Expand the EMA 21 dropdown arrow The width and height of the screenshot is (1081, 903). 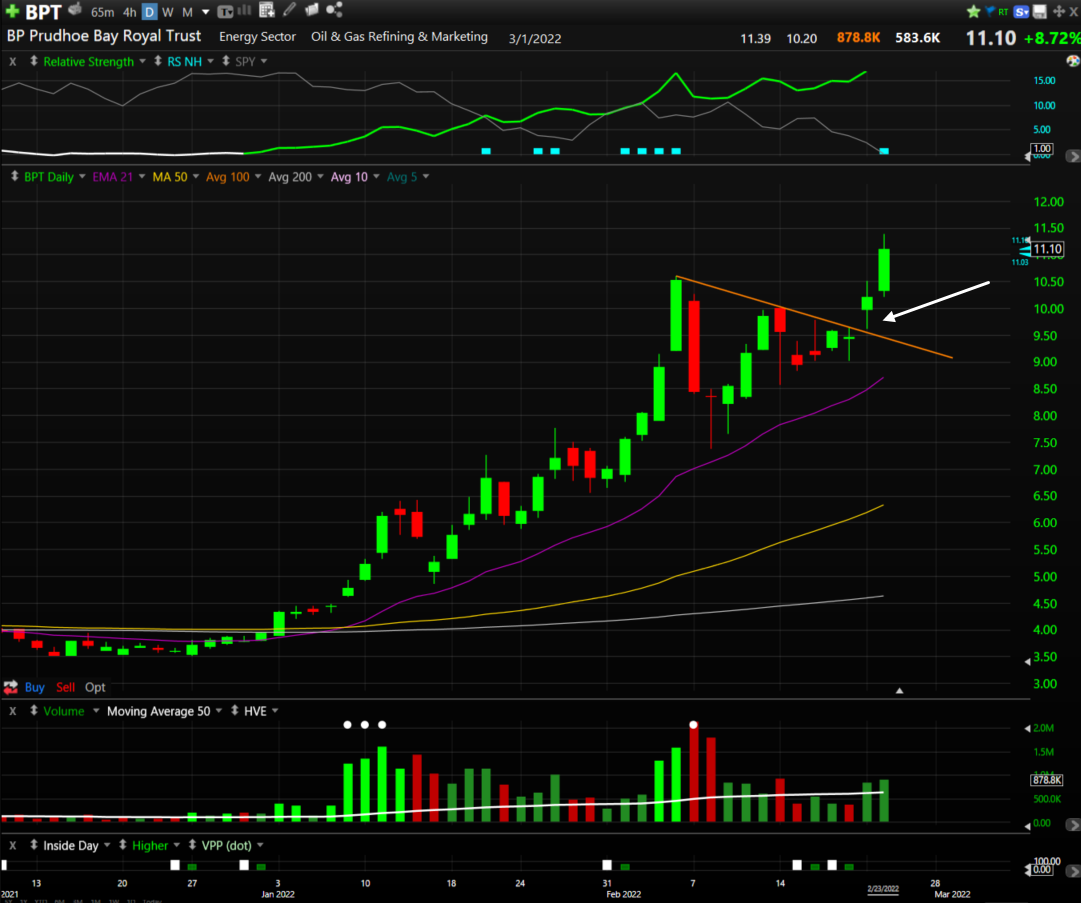pyautogui.click(x=142, y=177)
